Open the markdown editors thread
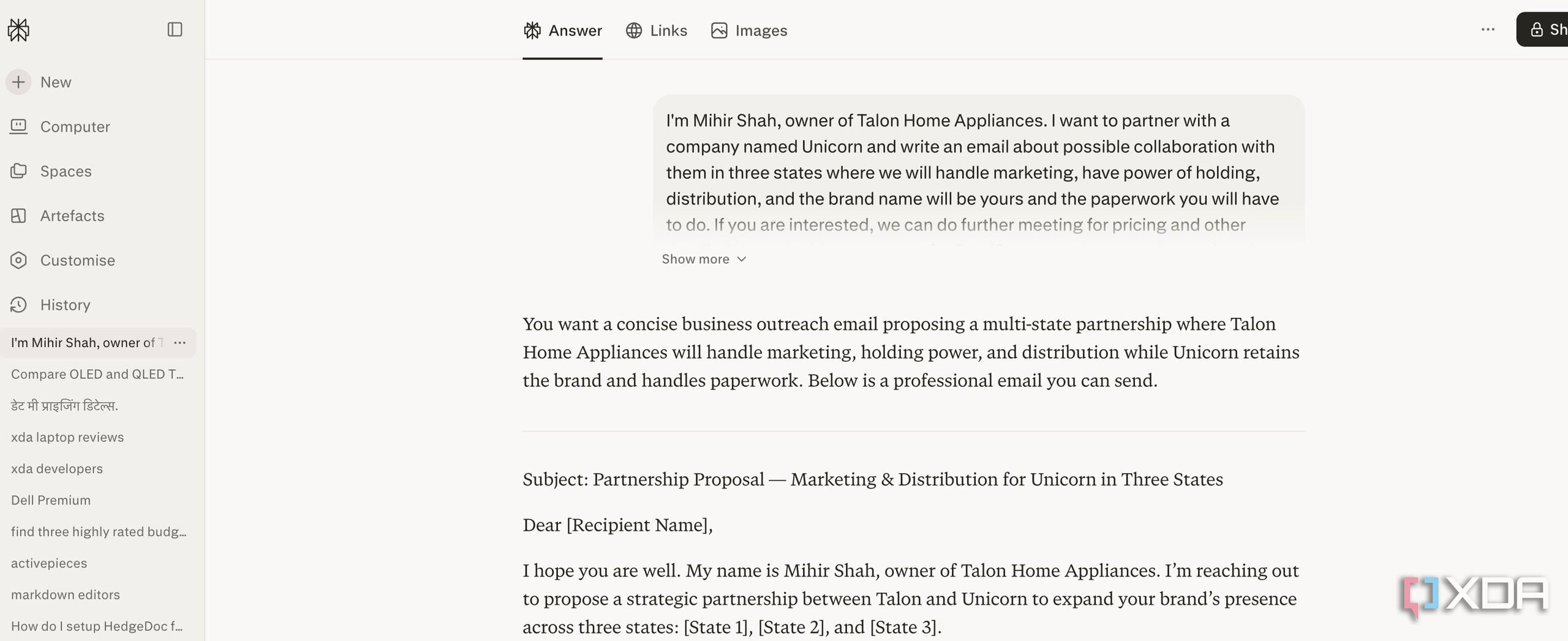The width and height of the screenshot is (1568, 641). coord(66,594)
